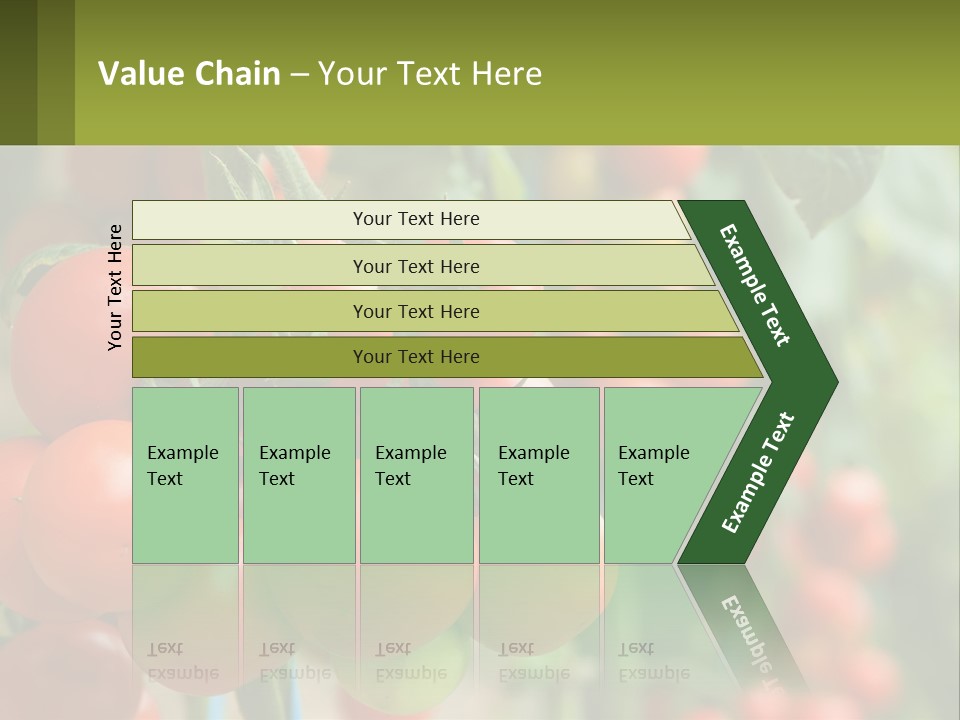Click the second "Your Text Here" bar
960x720 pixels.
click(x=415, y=266)
